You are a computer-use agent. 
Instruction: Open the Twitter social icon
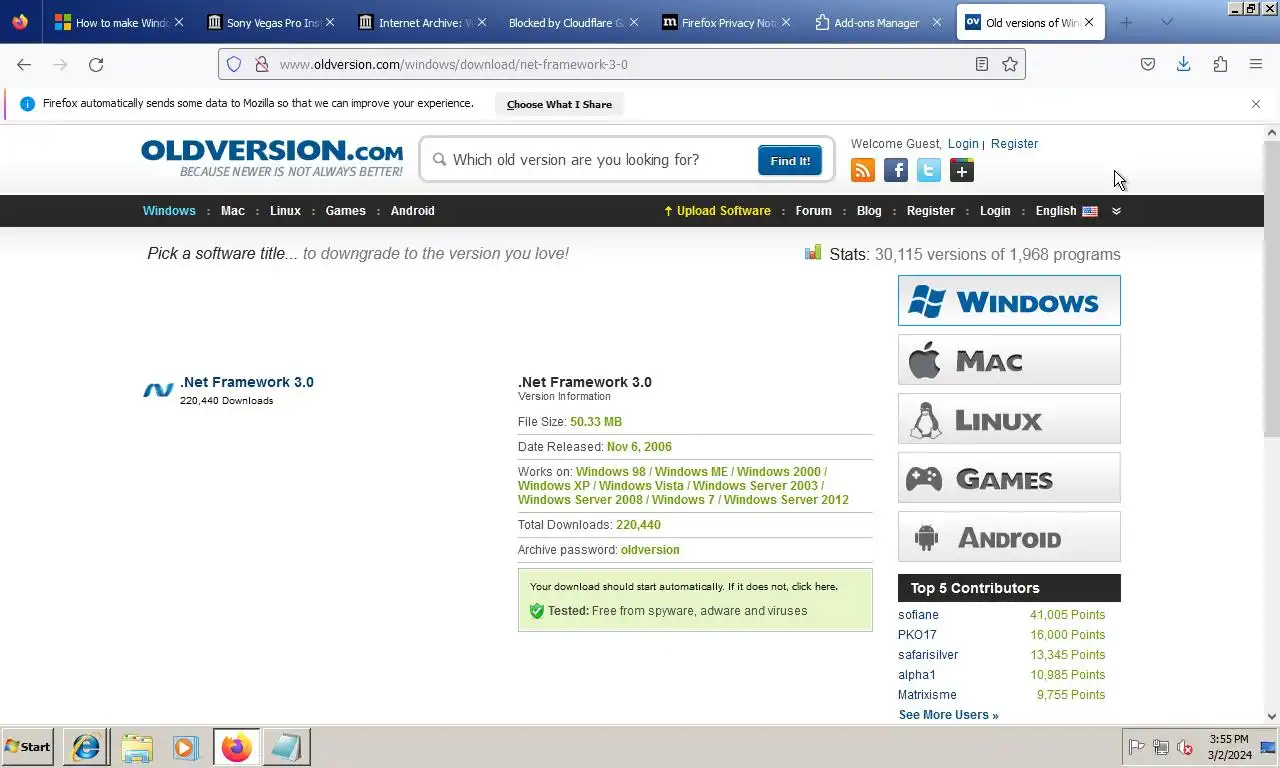click(x=929, y=171)
